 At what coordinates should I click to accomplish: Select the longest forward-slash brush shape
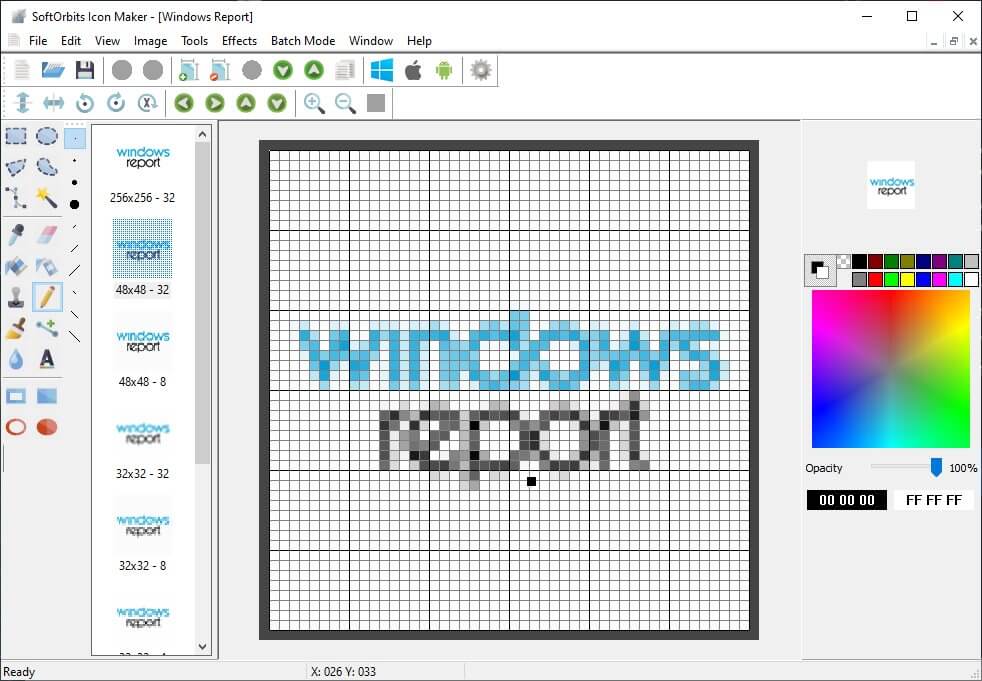tap(75, 271)
